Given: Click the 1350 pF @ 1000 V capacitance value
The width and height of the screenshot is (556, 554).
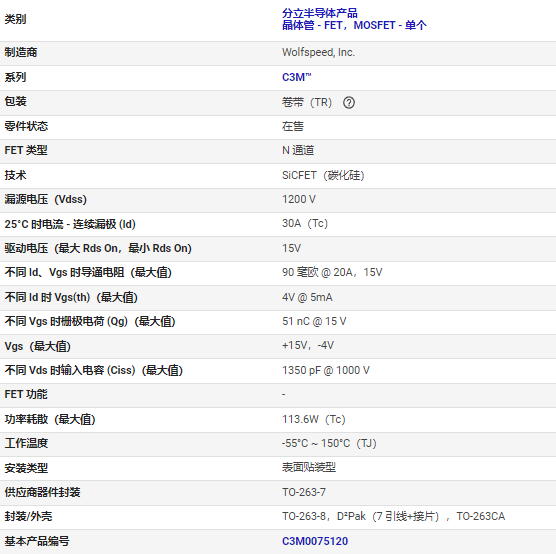Looking at the screenshot, I should (326, 370).
